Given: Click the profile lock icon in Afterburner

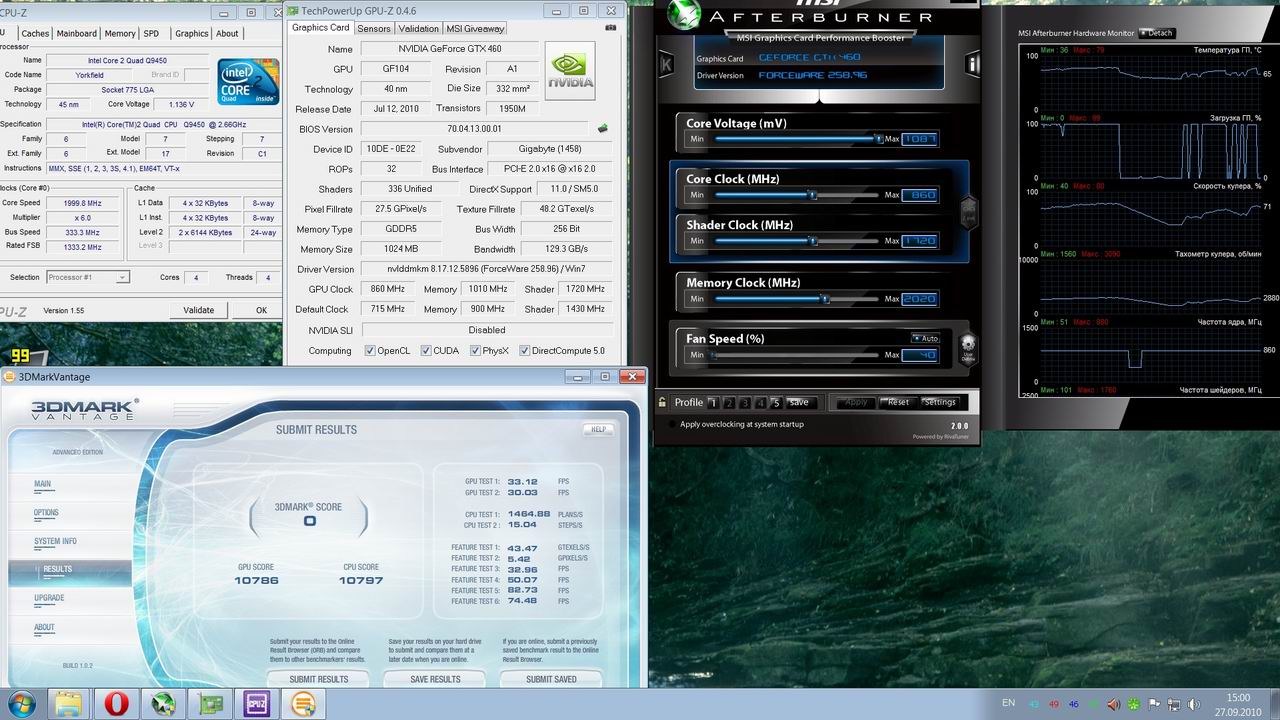Looking at the screenshot, I should coord(662,402).
